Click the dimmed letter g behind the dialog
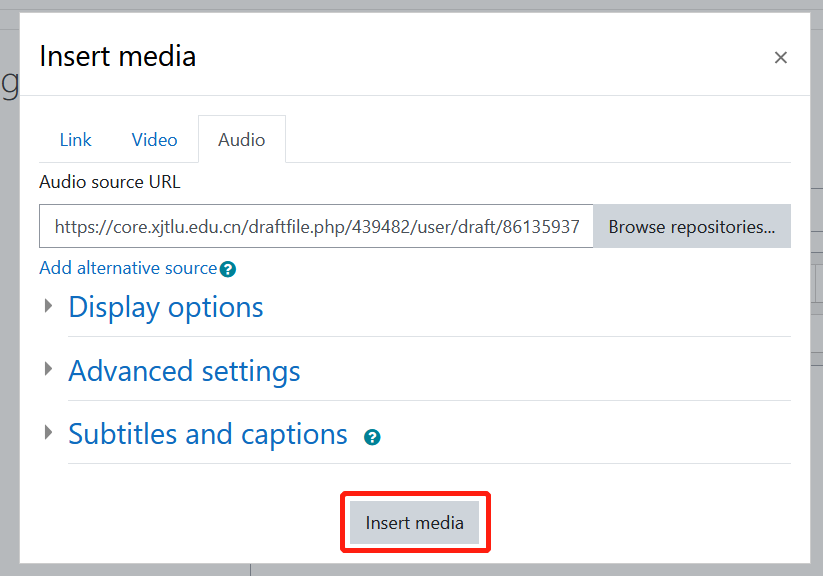 tap(9, 84)
